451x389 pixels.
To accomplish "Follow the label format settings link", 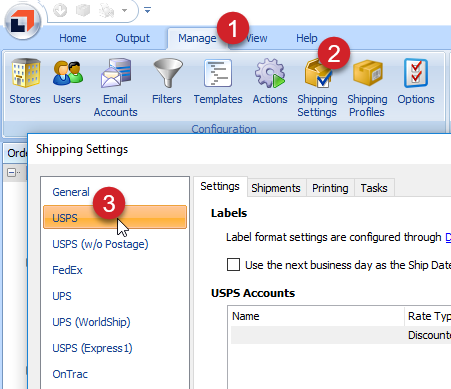I will click(x=448, y=237).
